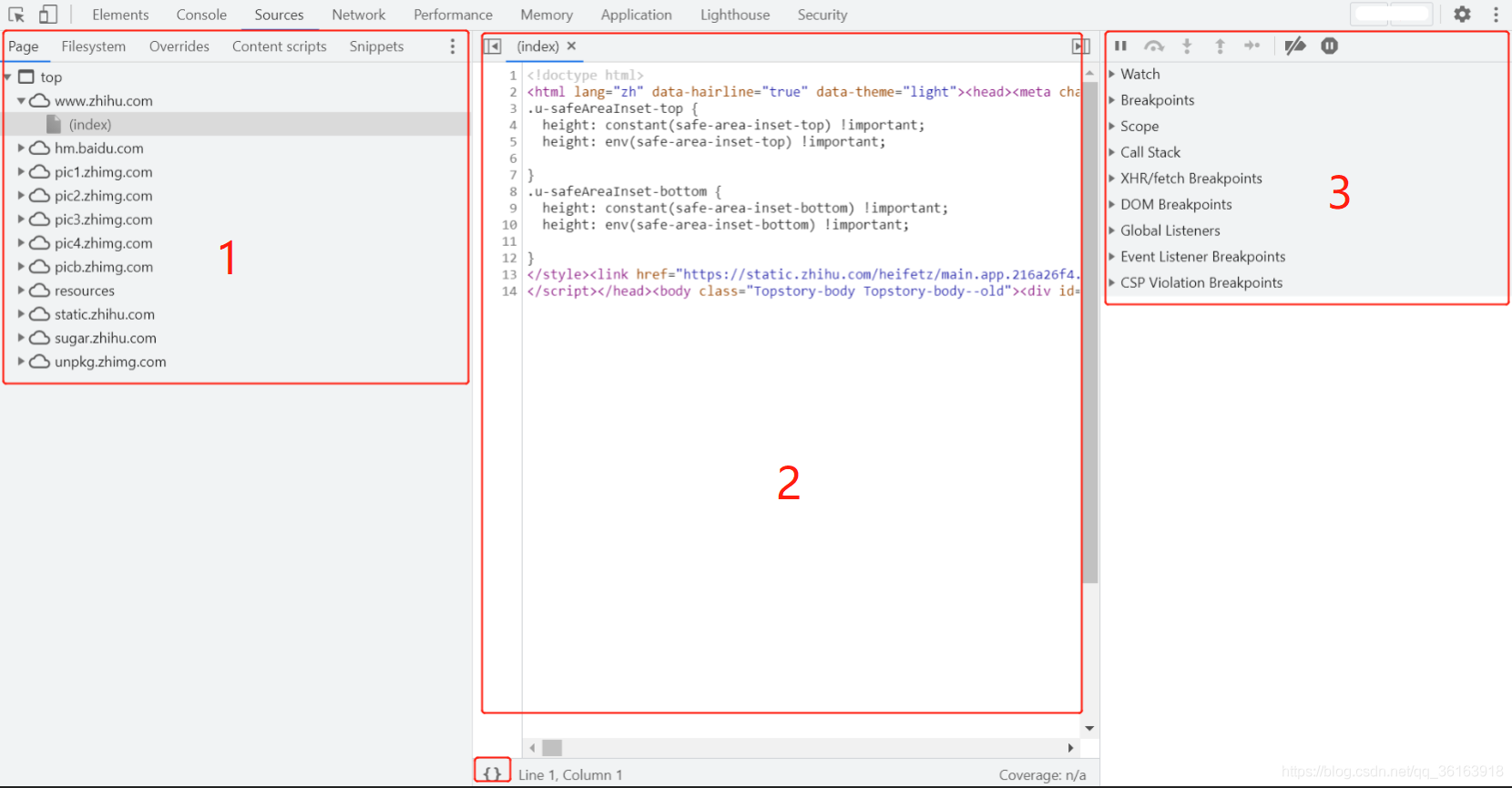Image resolution: width=1512 pixels, height=788 pixels.
Task: Collapse the www.zhihu.com domain
Action: point(21,101)
